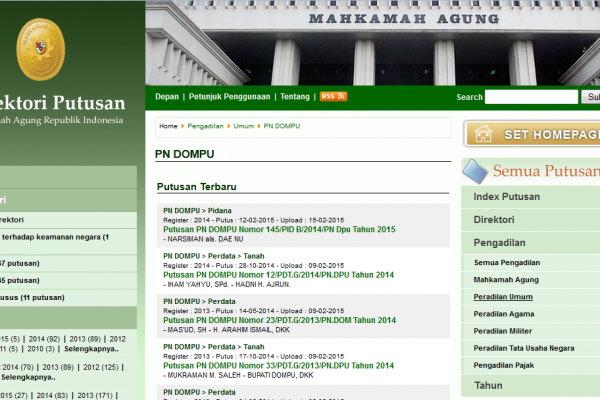
Task: Click the search submit button
Action: click(x=591, y=97)
